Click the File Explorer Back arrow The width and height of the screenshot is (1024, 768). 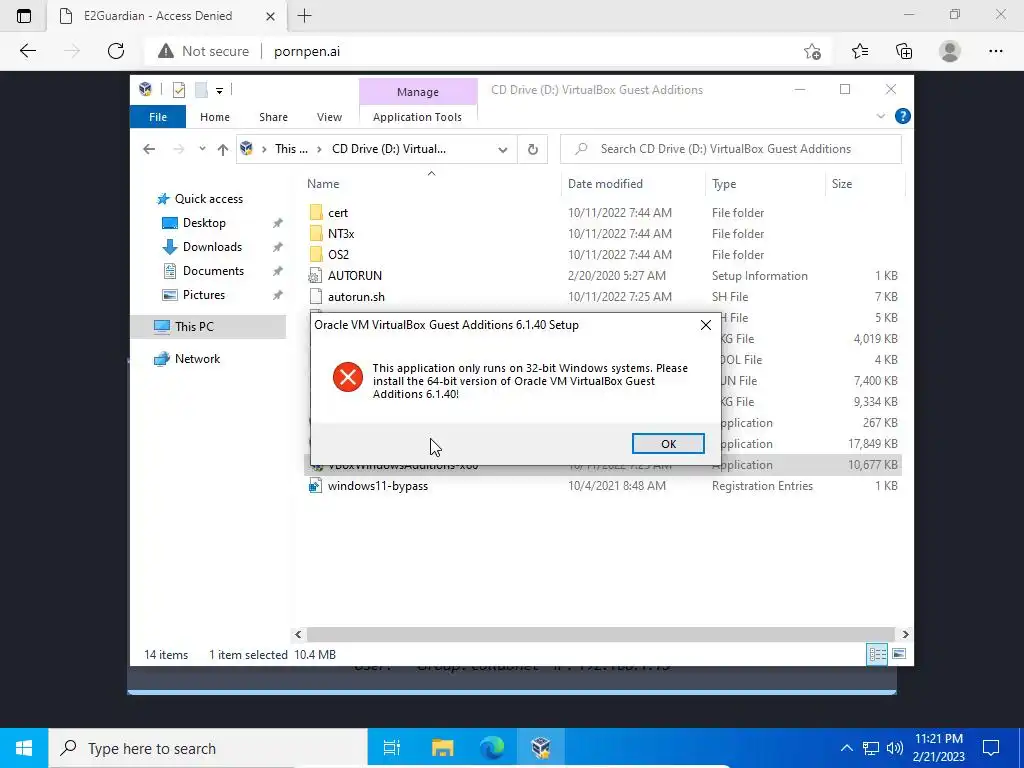click(149, 150)
